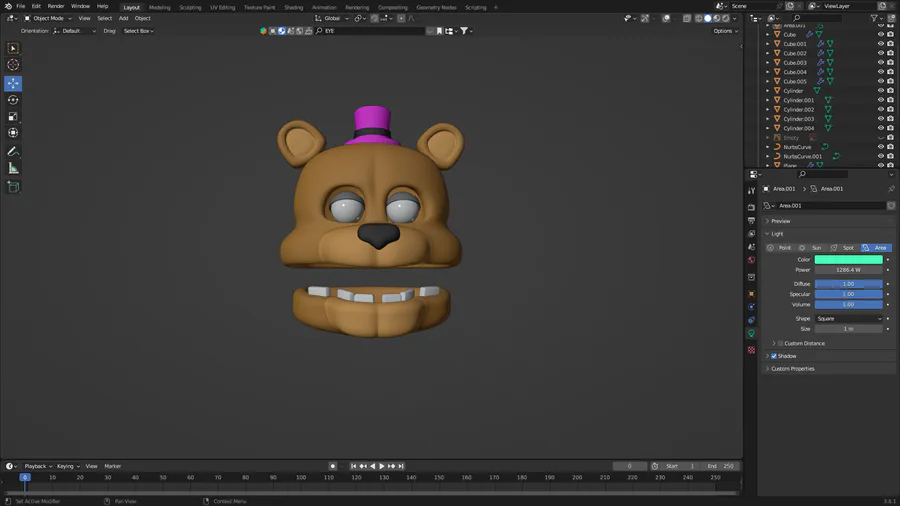Open the Object Constraints properties tab
Screen dimensions: 900x506
751,320
